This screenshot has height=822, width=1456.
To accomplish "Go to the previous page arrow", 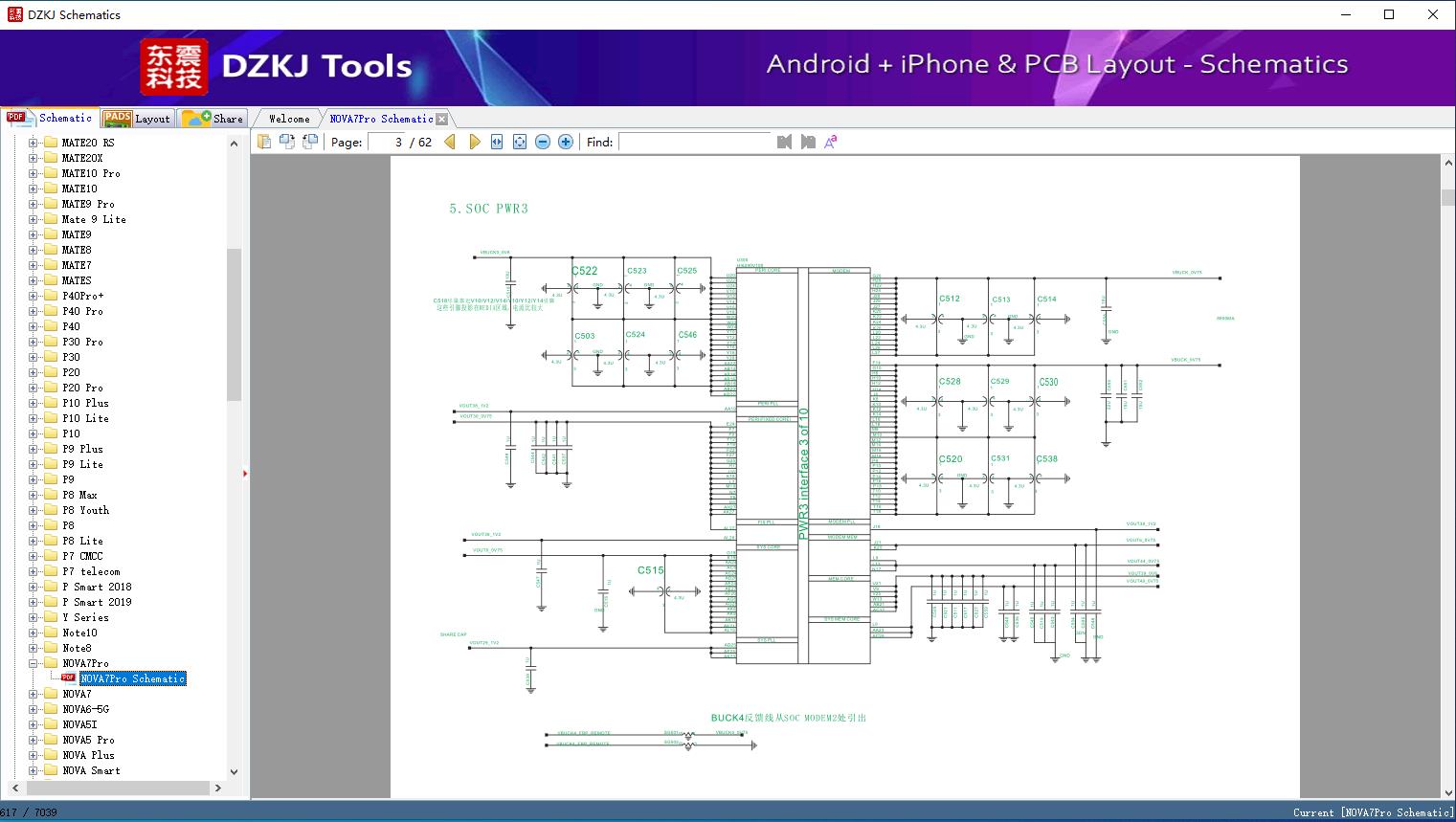I will [x=450, y=142].
